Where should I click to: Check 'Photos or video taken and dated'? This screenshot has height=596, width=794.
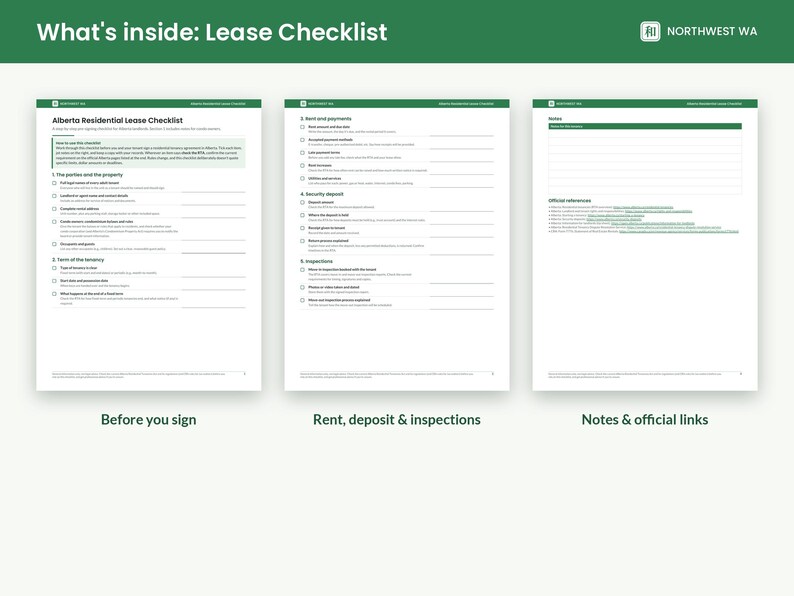(302, 287)
